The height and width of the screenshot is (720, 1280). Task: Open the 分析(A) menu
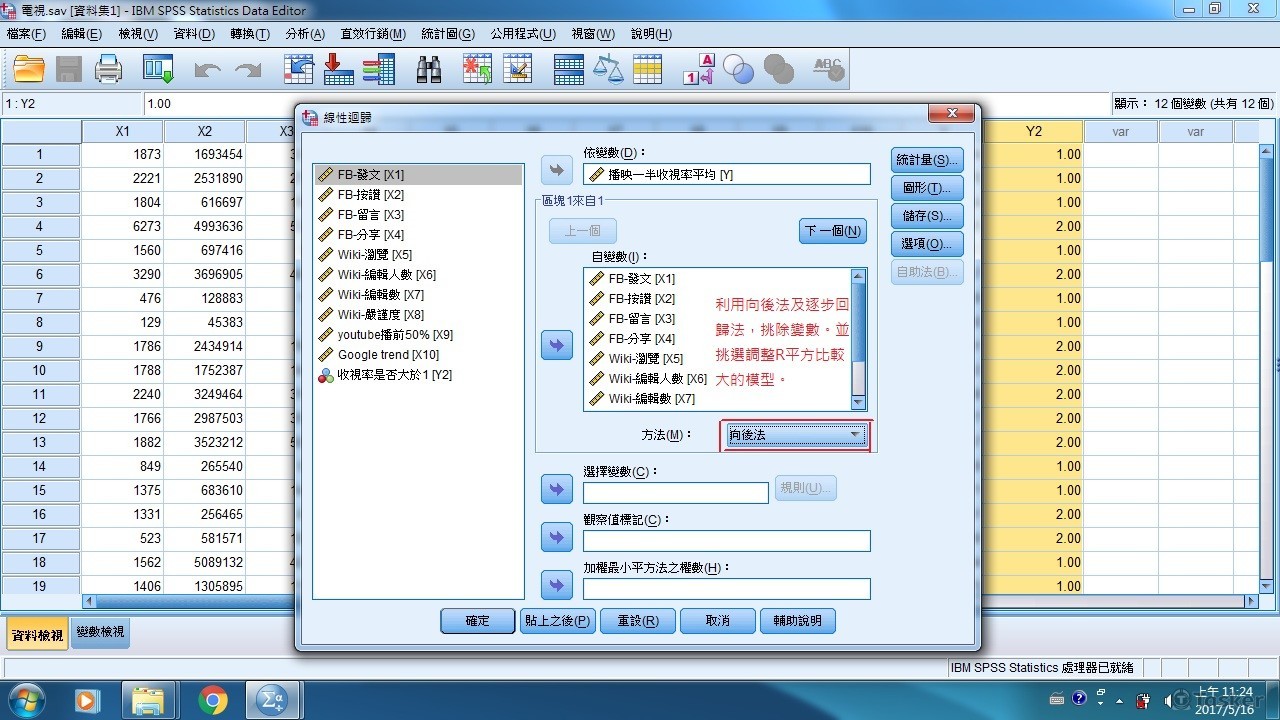coord(305,34)
